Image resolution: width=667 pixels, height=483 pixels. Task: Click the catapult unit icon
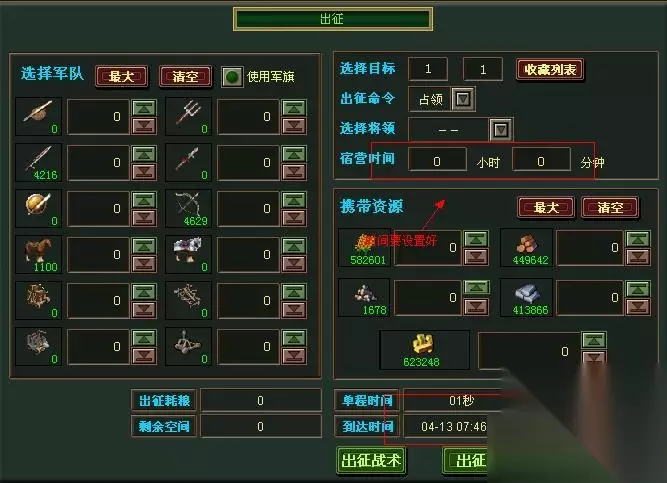(x=188, y=346)
